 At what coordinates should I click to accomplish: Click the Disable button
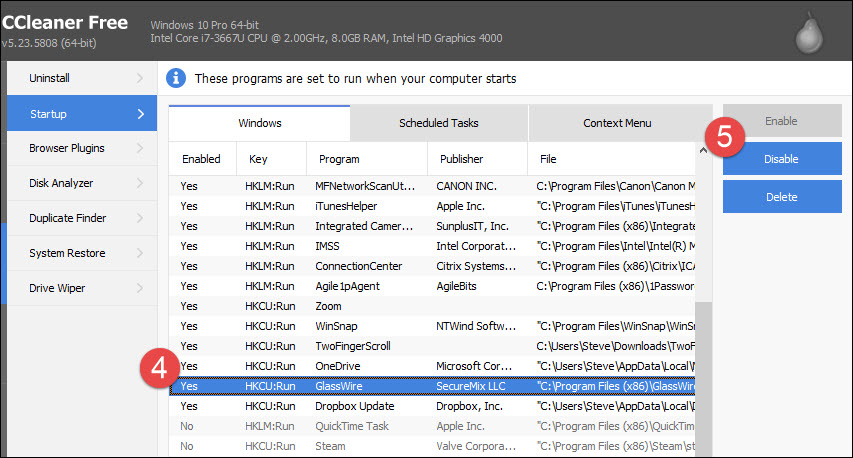pyautogui.click(x=782, y=159)
